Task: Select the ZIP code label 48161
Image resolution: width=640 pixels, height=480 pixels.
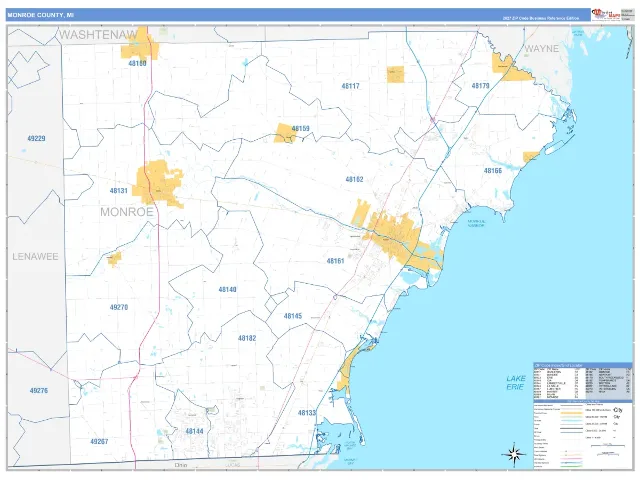Action: tap(336, 261)
